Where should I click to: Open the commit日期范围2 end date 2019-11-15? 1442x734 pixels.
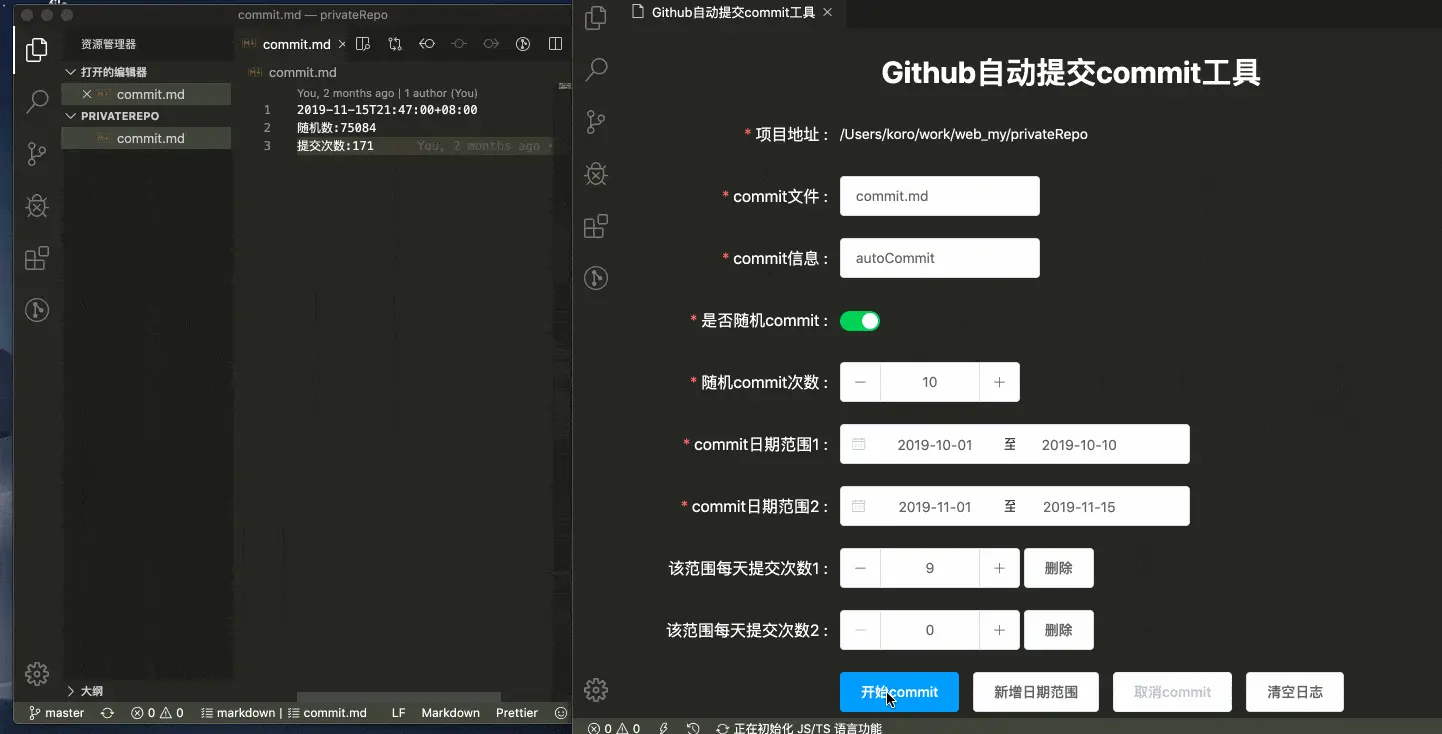1079,507
